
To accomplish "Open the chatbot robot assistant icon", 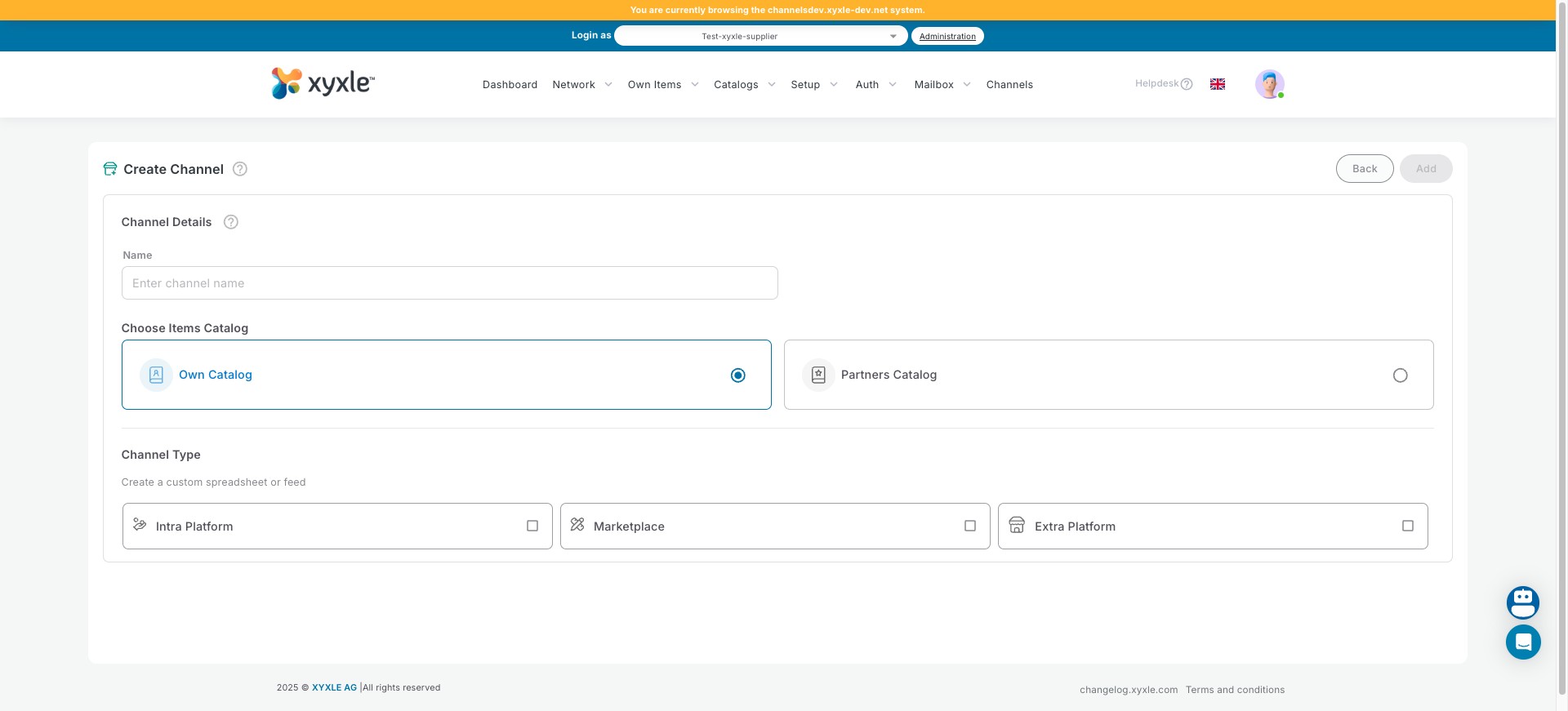I will pyautogui.click(x=1522, y=602).
